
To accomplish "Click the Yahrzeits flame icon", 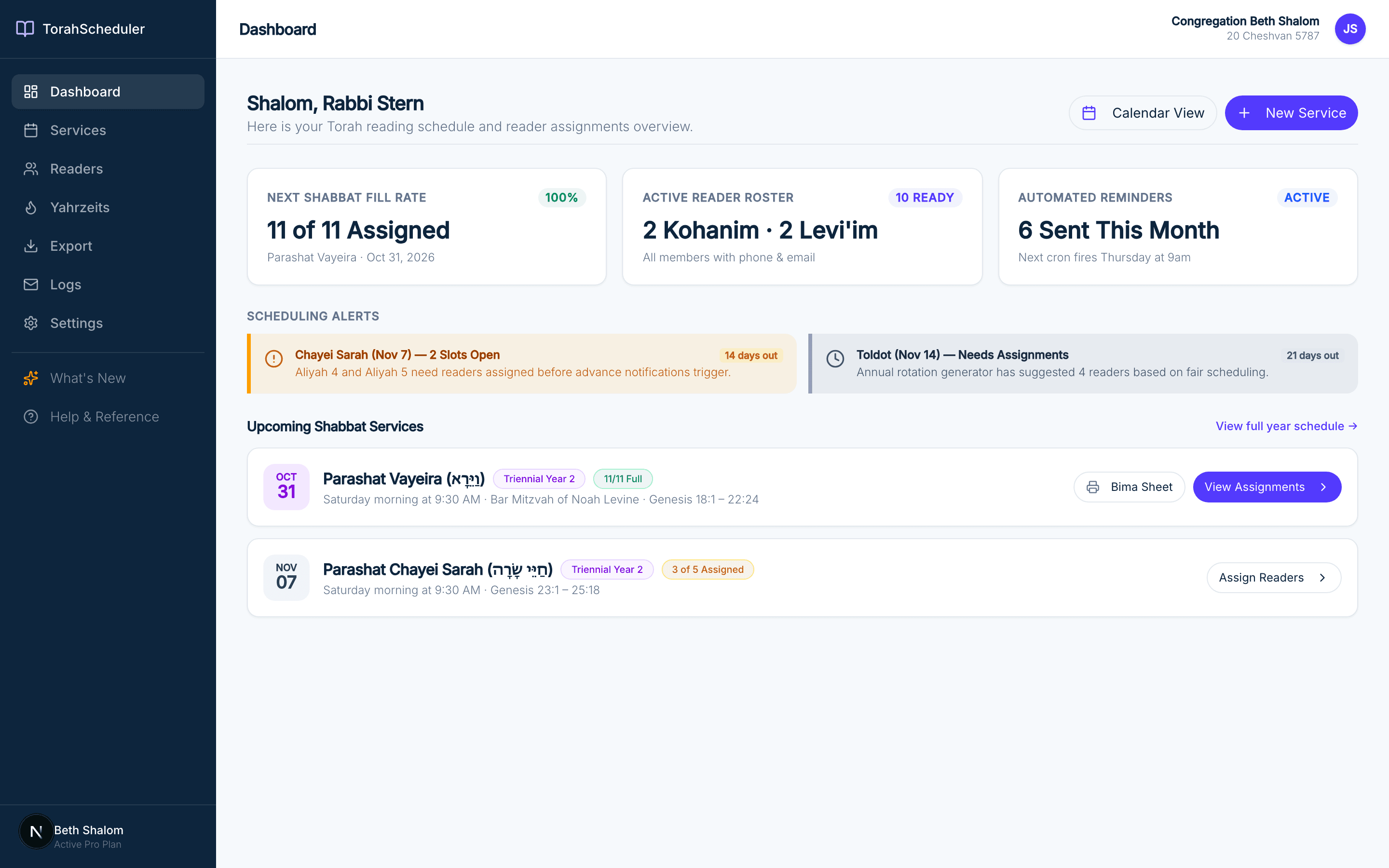I will 31,207.
